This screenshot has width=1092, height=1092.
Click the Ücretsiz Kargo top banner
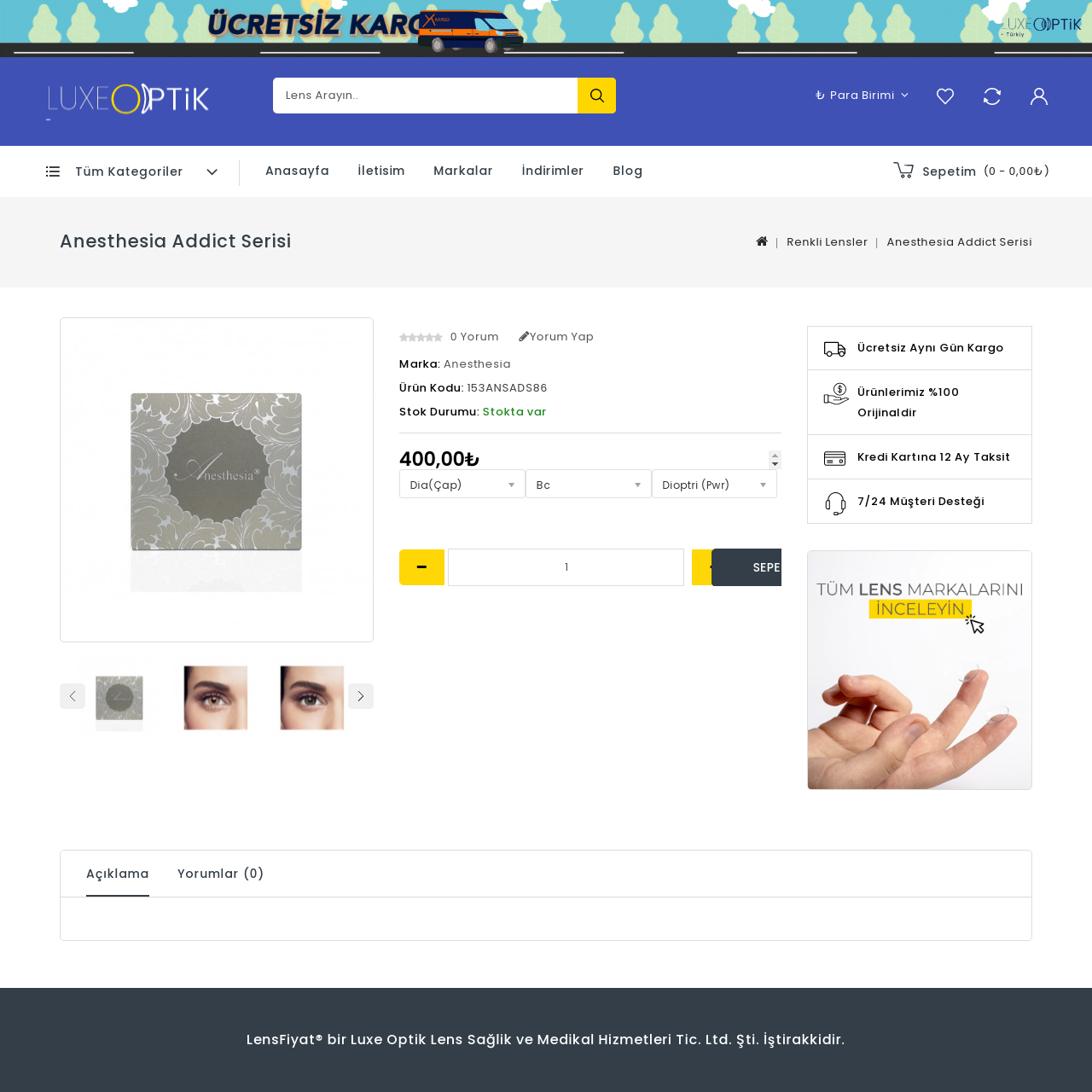pyautogui.click(x=546, y=28)
